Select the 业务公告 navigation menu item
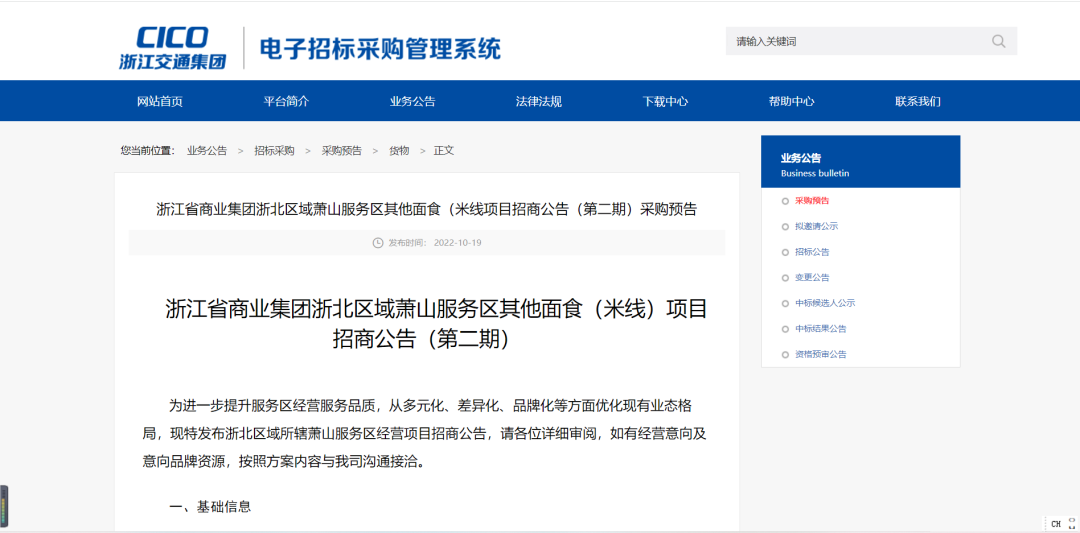The height and width of the screenshot is (533, 1080). coord(413,101)
